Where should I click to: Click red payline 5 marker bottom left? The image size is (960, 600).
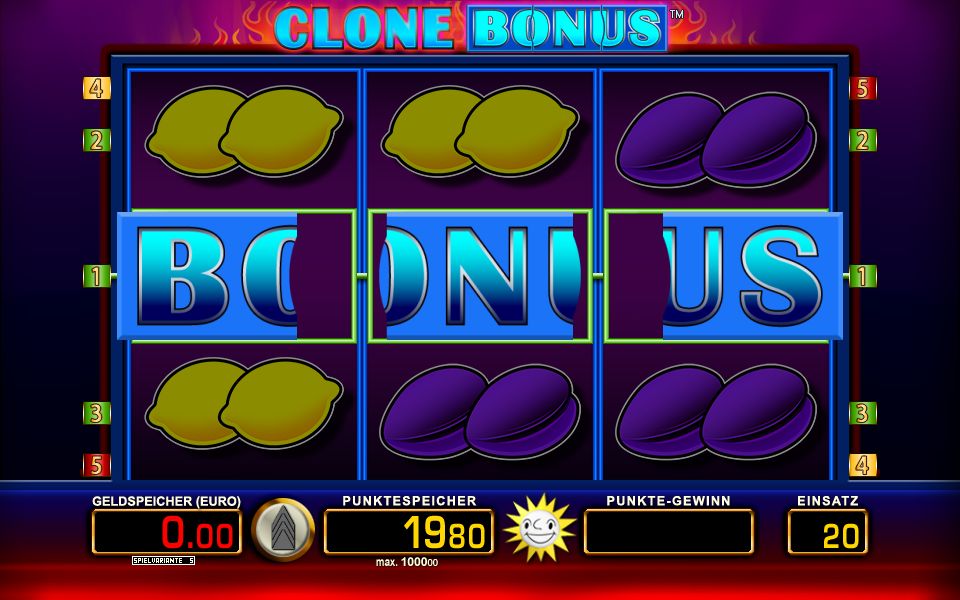[97, 465]
